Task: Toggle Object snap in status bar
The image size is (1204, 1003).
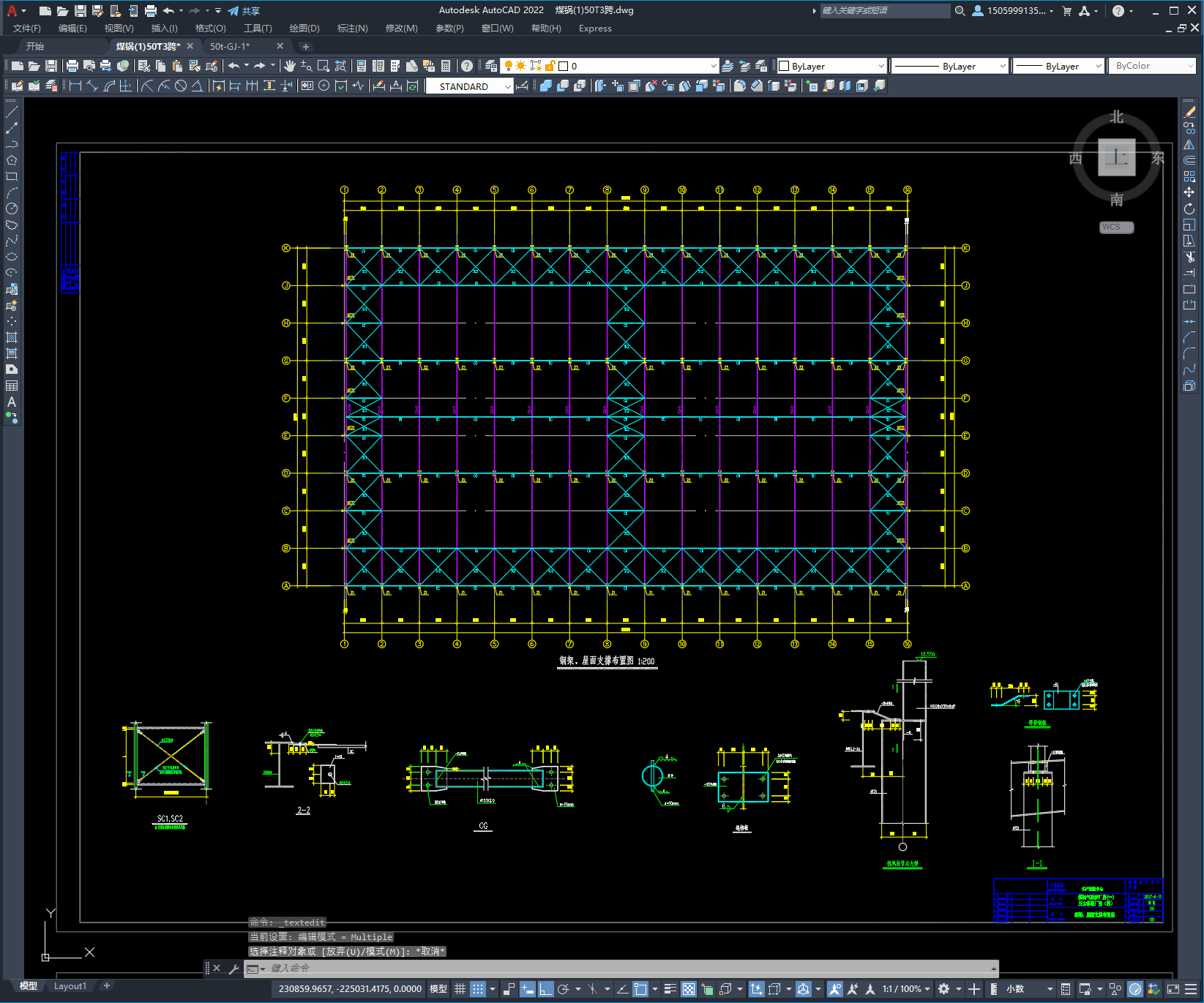Action: [x=640, y=989]
